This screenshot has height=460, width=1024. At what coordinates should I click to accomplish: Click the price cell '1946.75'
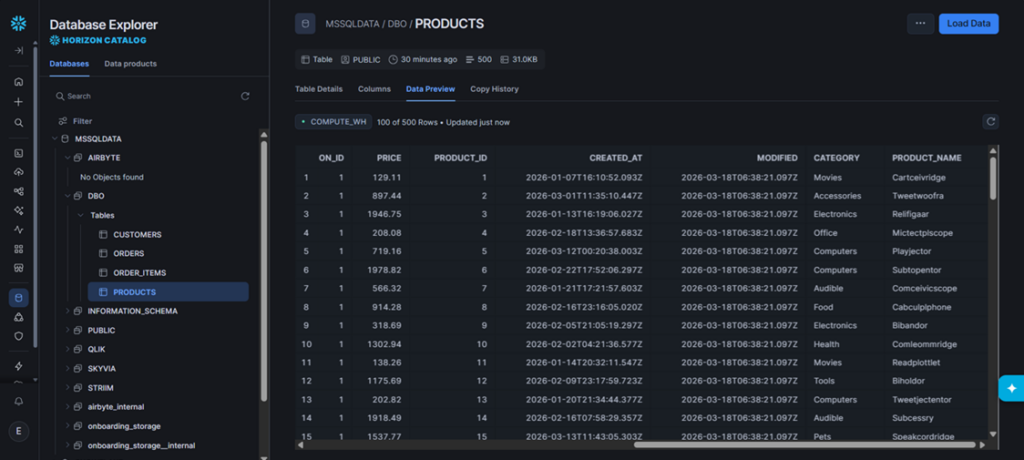point(388,214)
